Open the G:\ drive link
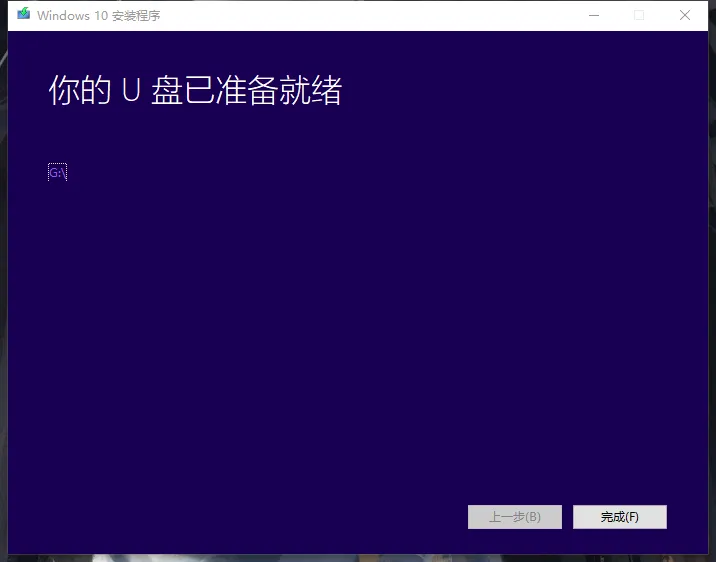The width and height of the screenshot is (716, 562). point(57,172)
